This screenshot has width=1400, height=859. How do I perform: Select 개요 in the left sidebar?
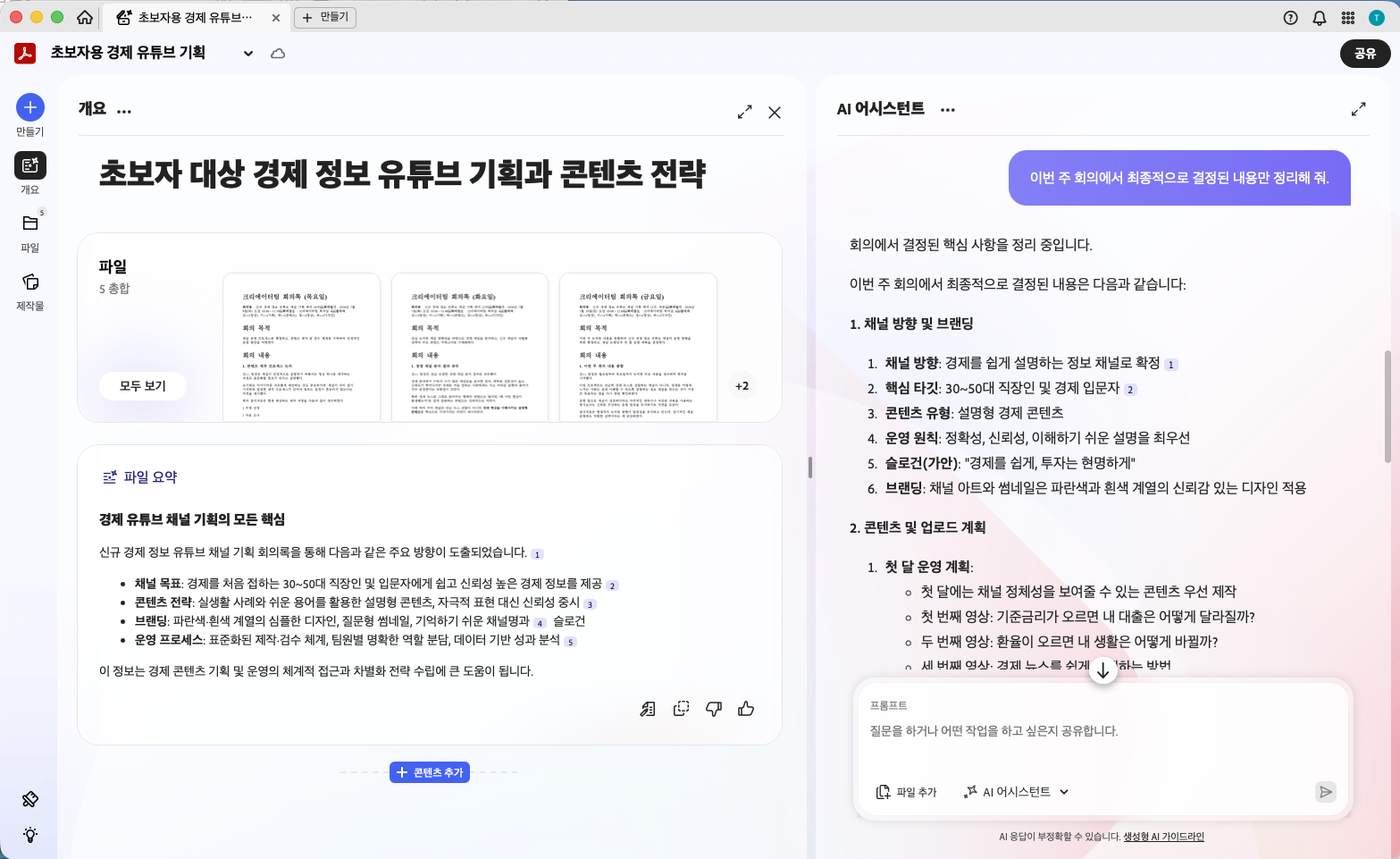[x=30, y=173]
